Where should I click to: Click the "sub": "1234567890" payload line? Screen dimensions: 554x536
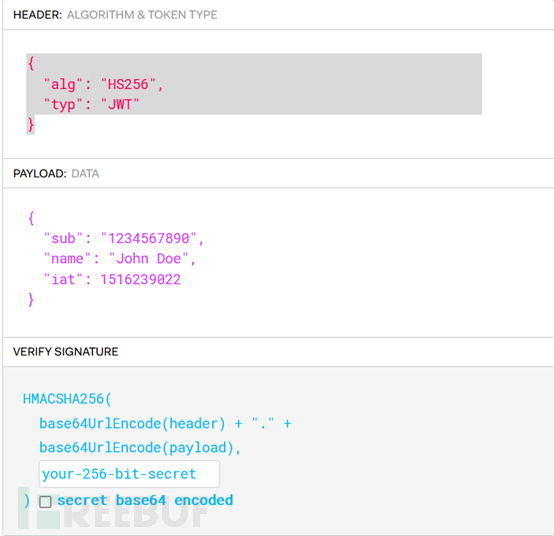(x=123, y=238)
